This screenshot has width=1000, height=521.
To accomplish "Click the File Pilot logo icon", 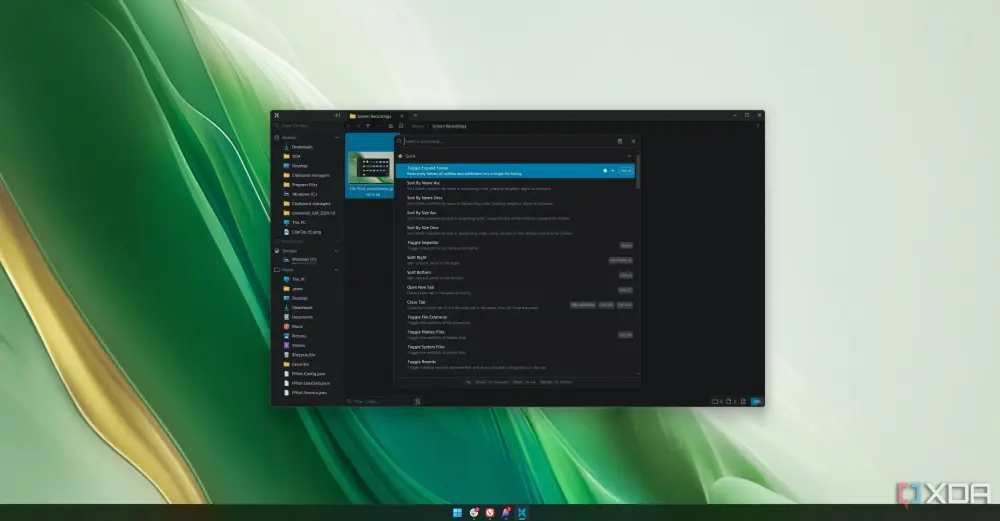I will [x=277, y=115].
